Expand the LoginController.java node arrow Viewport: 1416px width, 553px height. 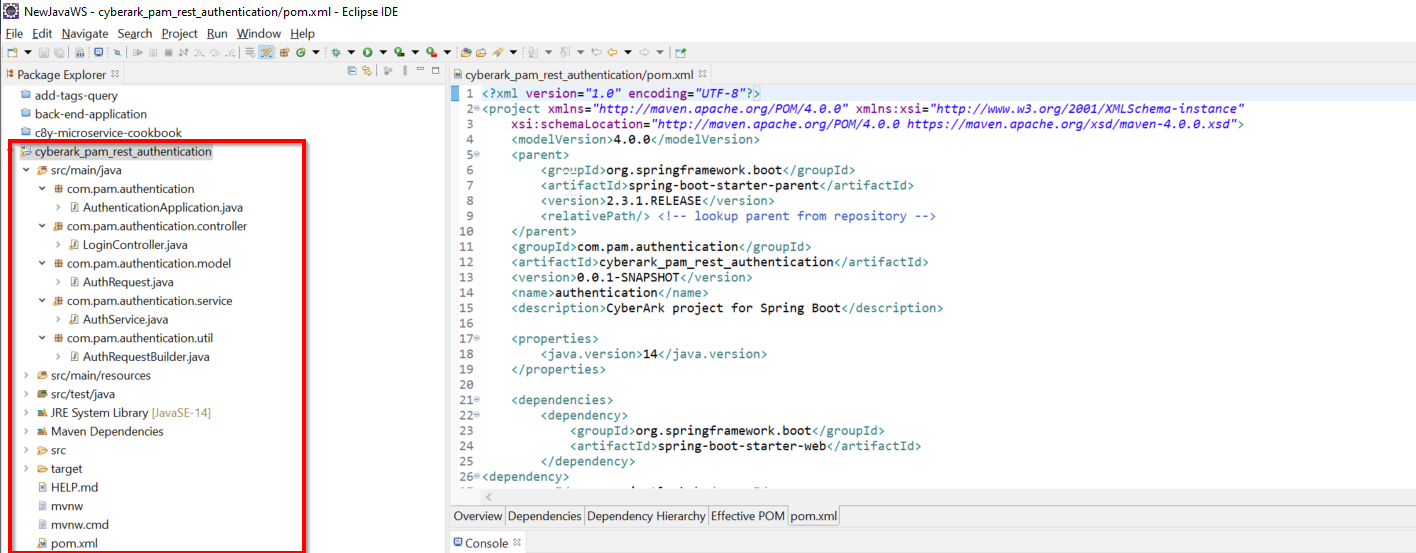[x=59, y=245]
